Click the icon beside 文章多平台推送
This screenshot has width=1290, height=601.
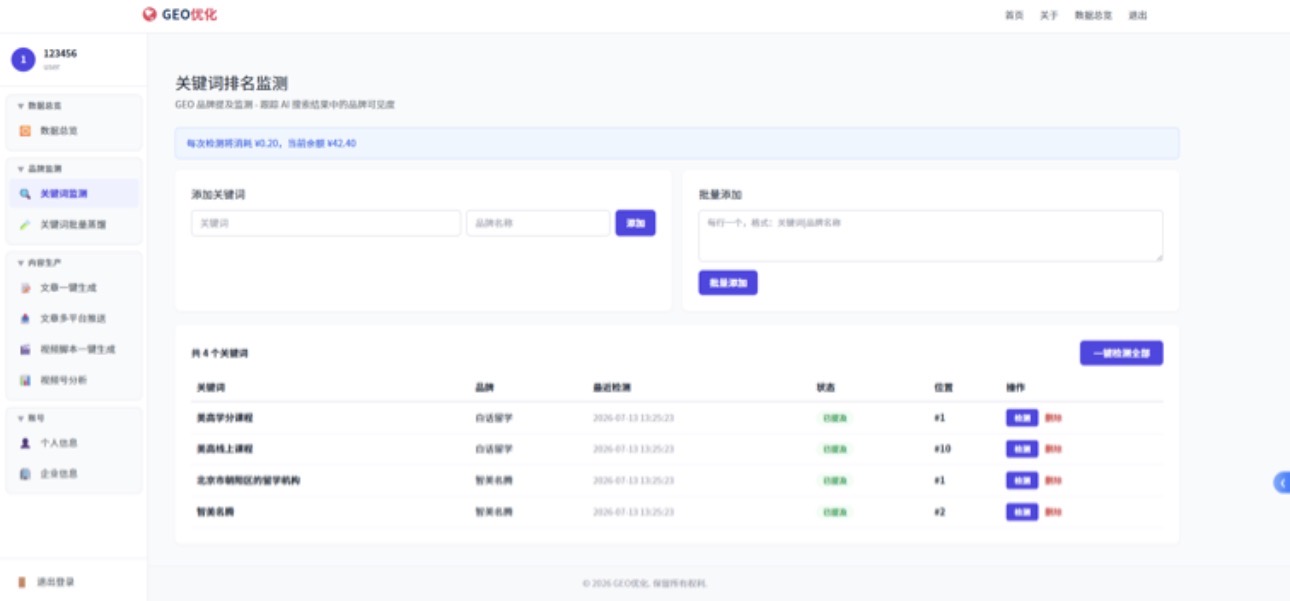click(26, 319)
